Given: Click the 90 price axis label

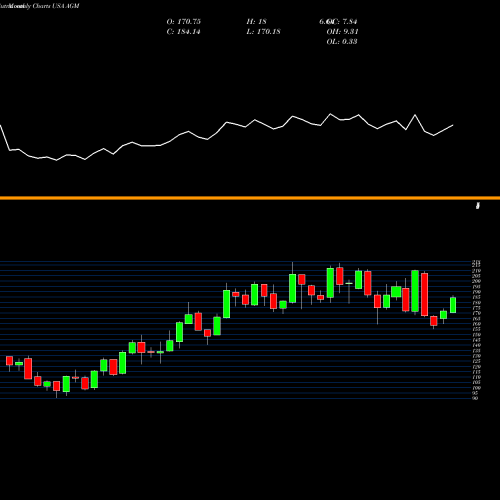Looking at the screenshot, I should coord(475,398).
